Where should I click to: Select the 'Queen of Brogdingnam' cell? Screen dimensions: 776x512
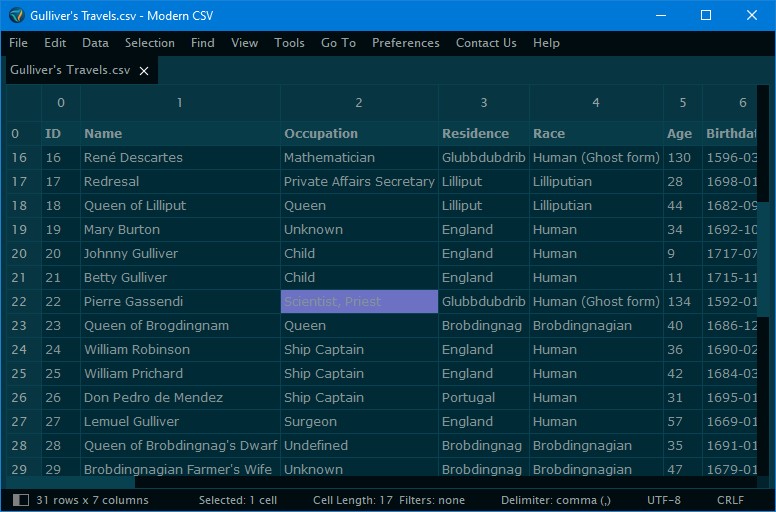[180, 326]
